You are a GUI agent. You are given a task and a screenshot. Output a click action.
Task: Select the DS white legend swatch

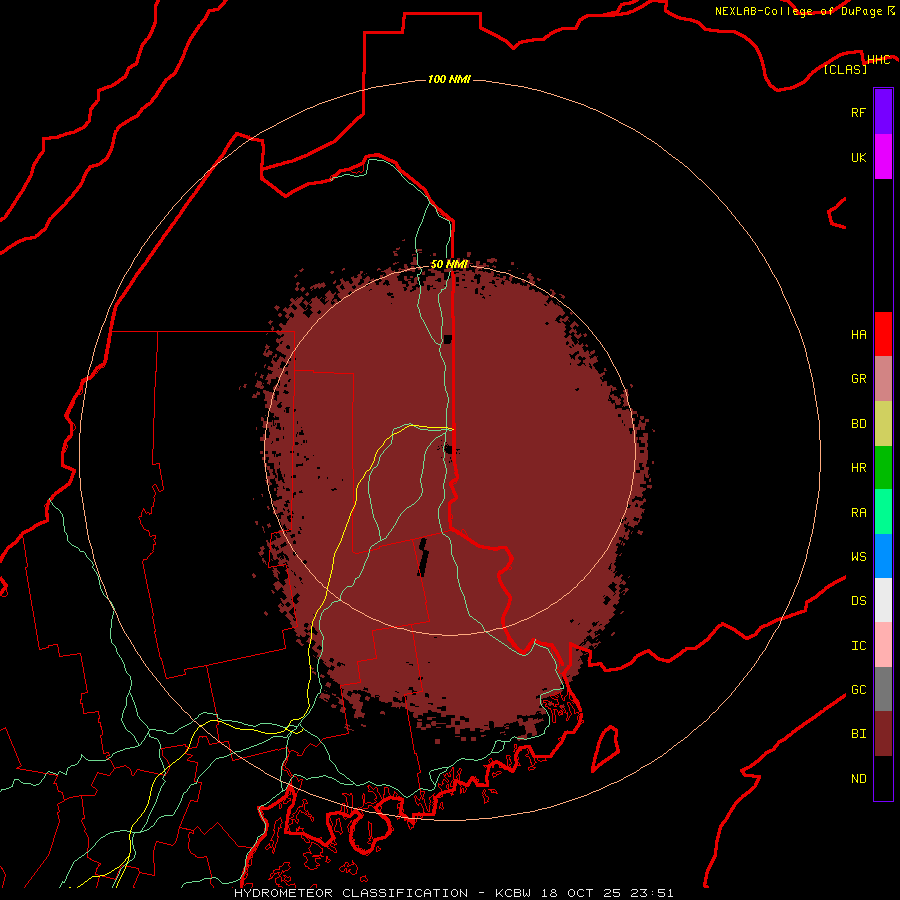[883, 600]
